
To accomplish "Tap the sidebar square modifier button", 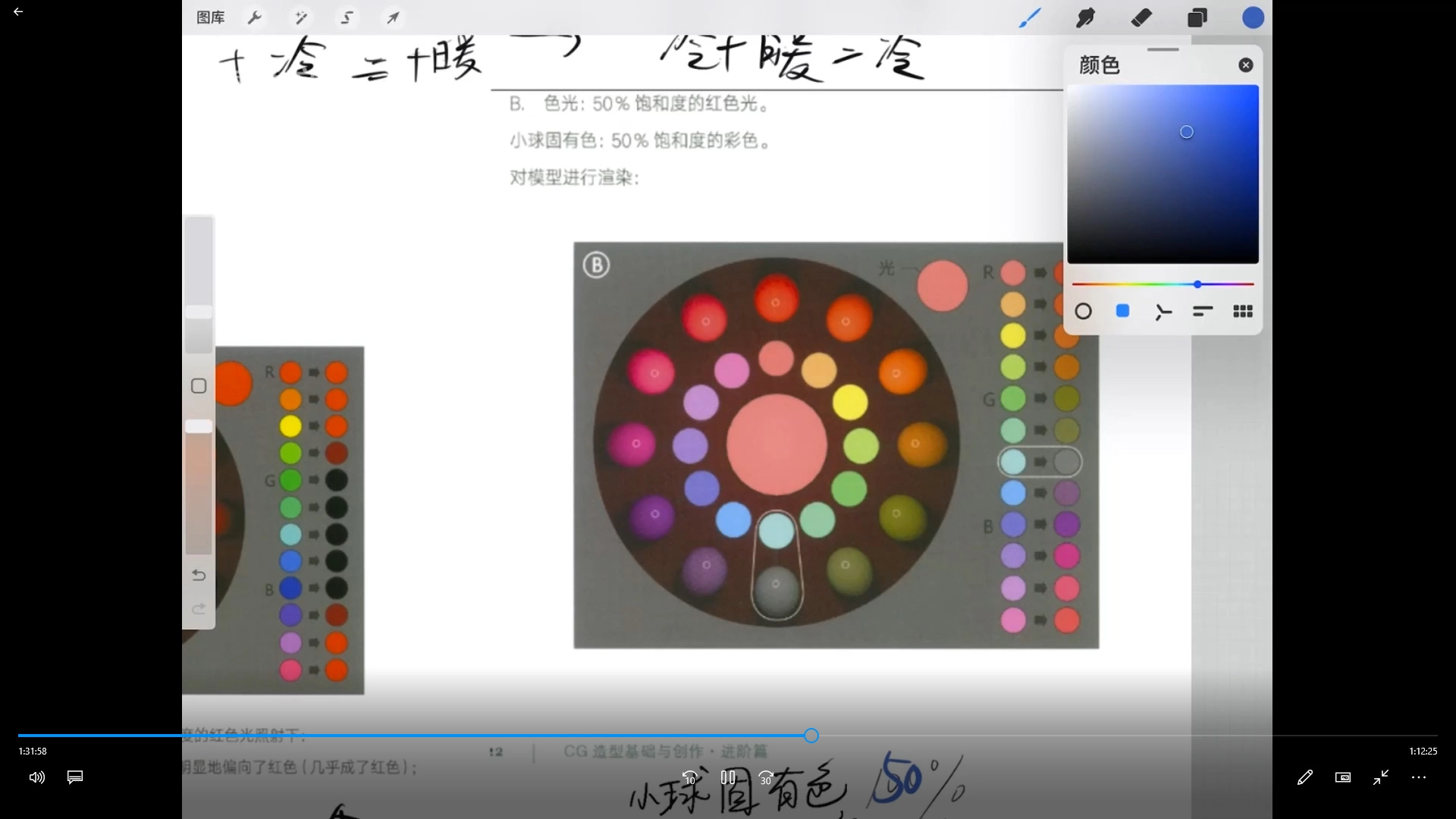I will (x=199, y=386).
